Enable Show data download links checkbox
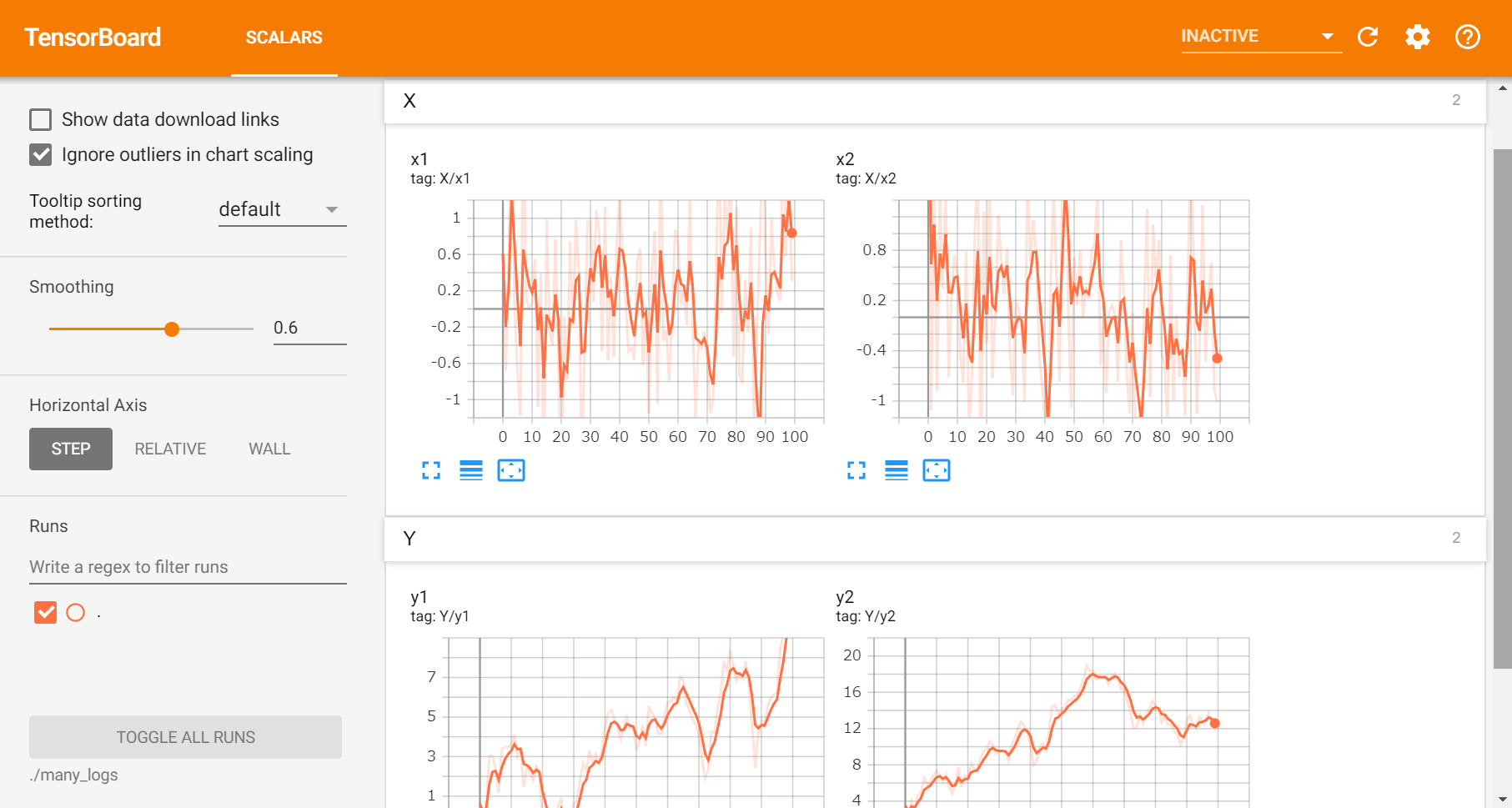Image resolution: width=1512 pixels, height=808 pixels. pos(41,119)
